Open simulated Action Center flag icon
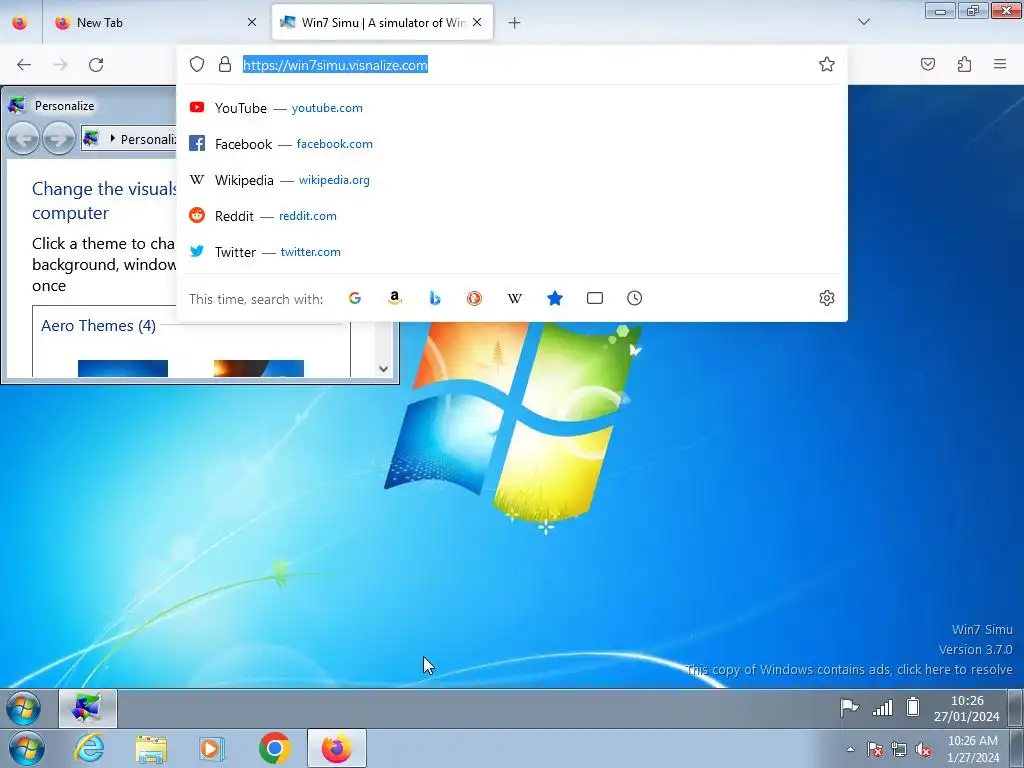The width and height of the screenshot is (1024, 768). (849, 707)
